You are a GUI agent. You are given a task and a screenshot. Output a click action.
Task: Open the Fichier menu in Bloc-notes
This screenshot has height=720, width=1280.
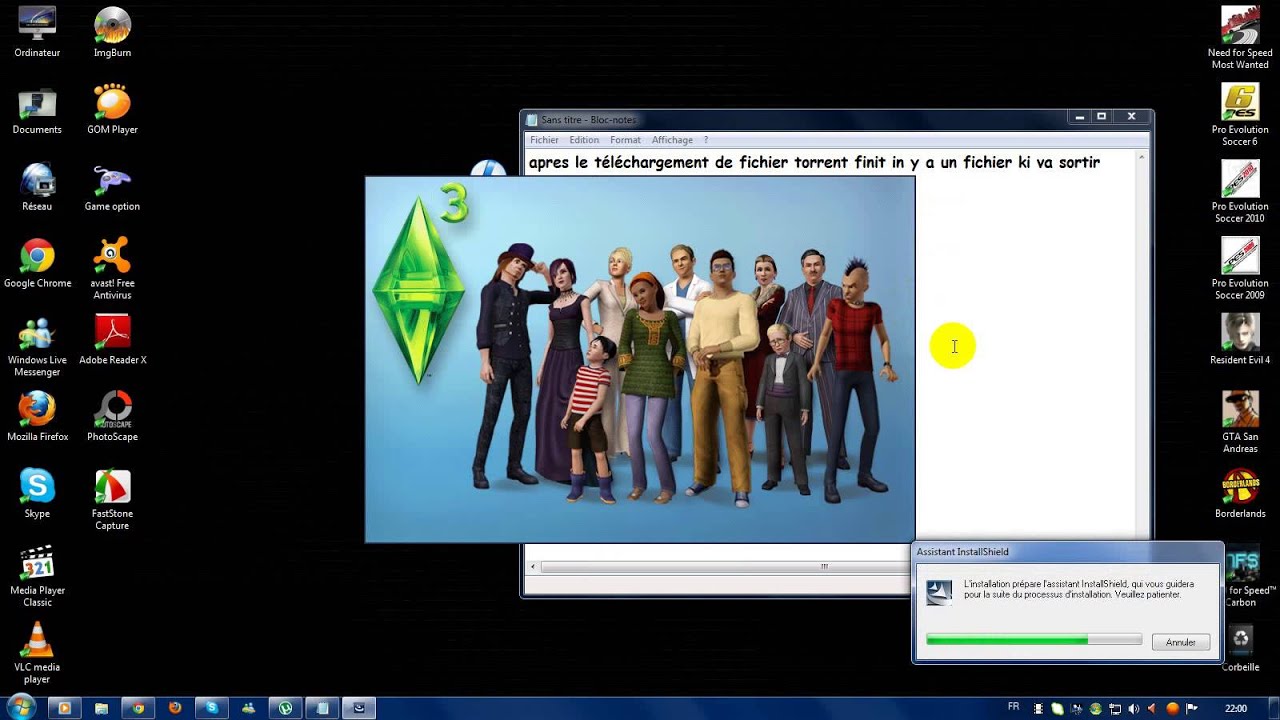[x=544, y=140]
